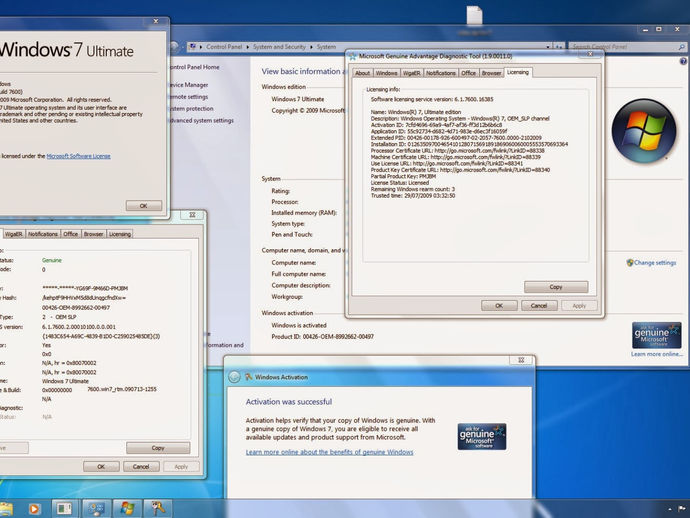Click the keys icon in Windows Activation title
The image size is (690, 518).
[249, 377]
